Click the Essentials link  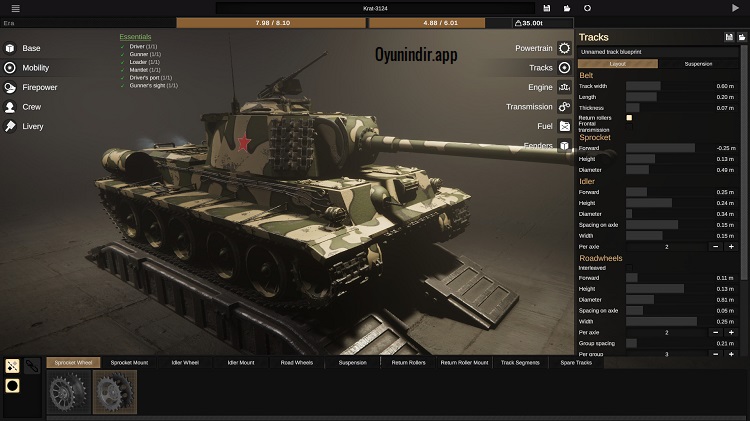pos(135,37)
